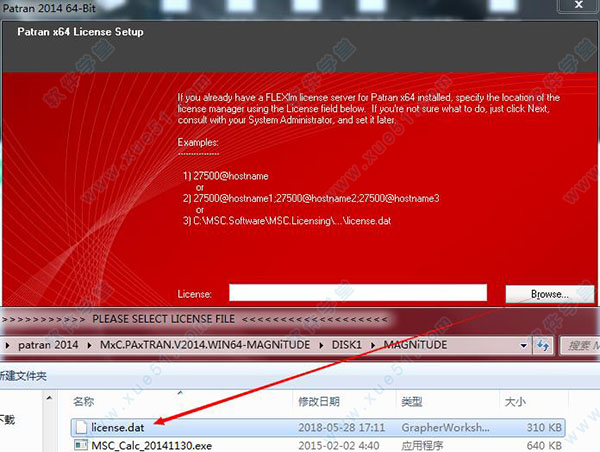600x452 pixels.
Task: Click the MxC.PAxTRAN.V2014.WIN64-MAGNiTUDE breadcrumb
Action: coord(205,345)
